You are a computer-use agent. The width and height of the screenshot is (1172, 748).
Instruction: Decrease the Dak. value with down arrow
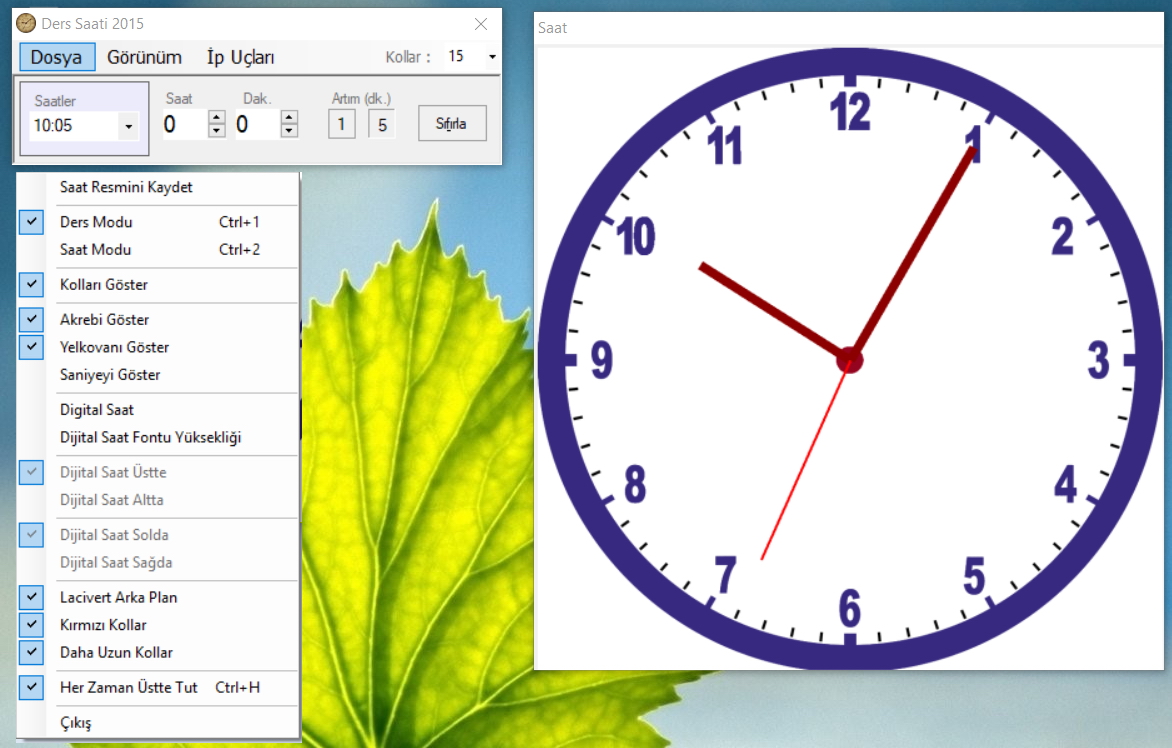pos(289,131)
